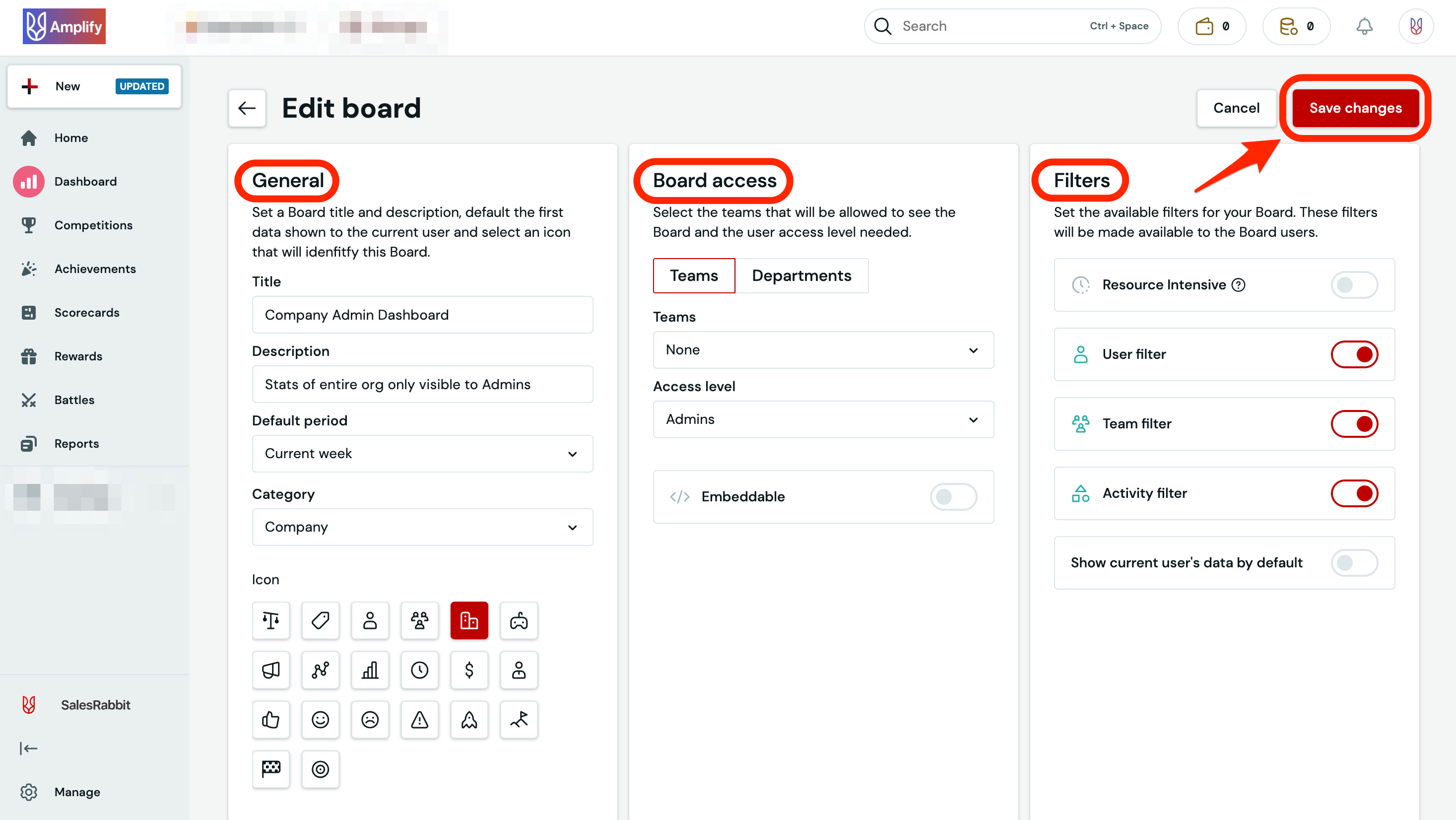The image size is (1456, 820).
Task: Pick the thumbs up board icon
Action: [x=271, y=720]
